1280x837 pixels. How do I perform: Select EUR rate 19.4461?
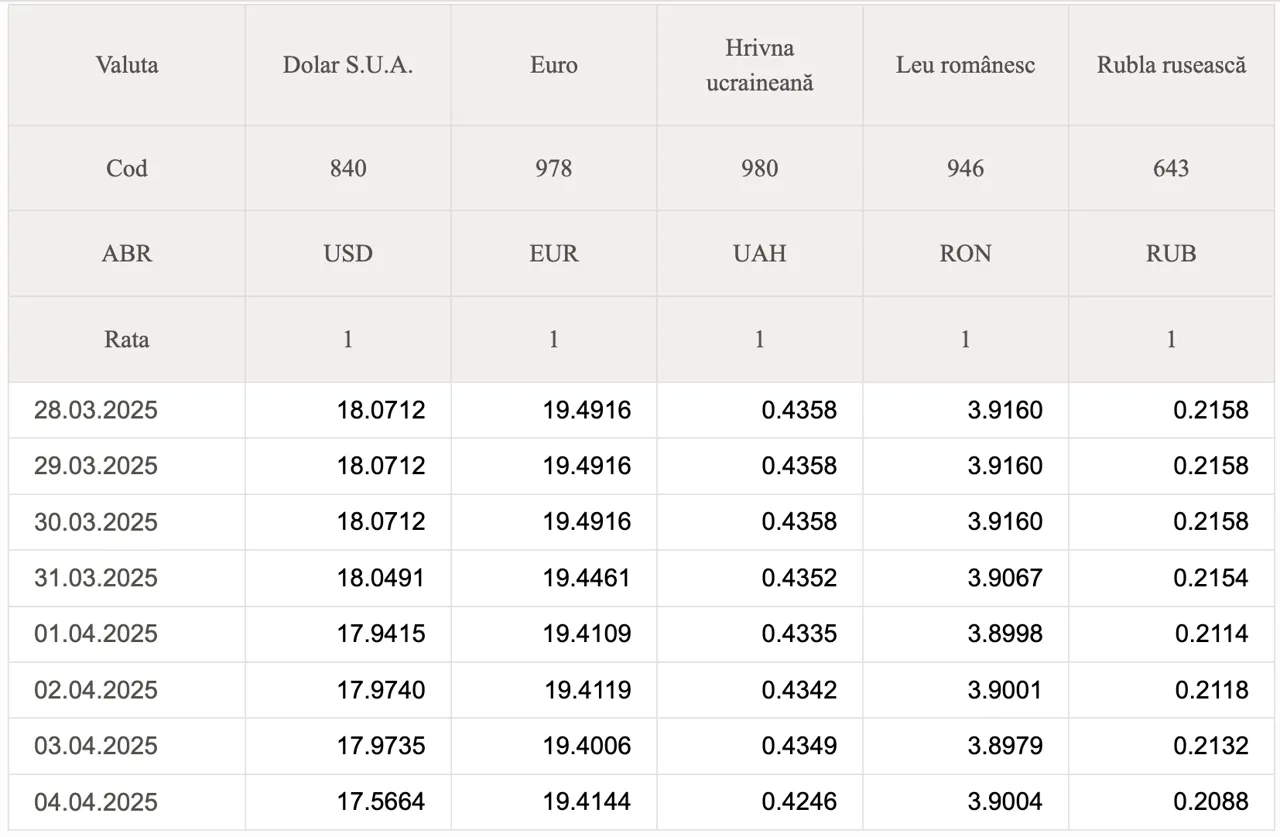tap(587, 578)
